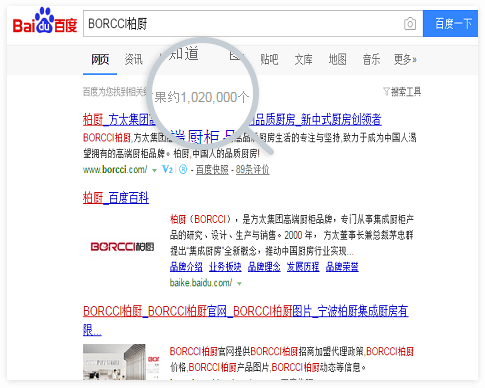Click the registered trademark badge icon
This screenshot has width=485, height=388.
coord(183,169)
